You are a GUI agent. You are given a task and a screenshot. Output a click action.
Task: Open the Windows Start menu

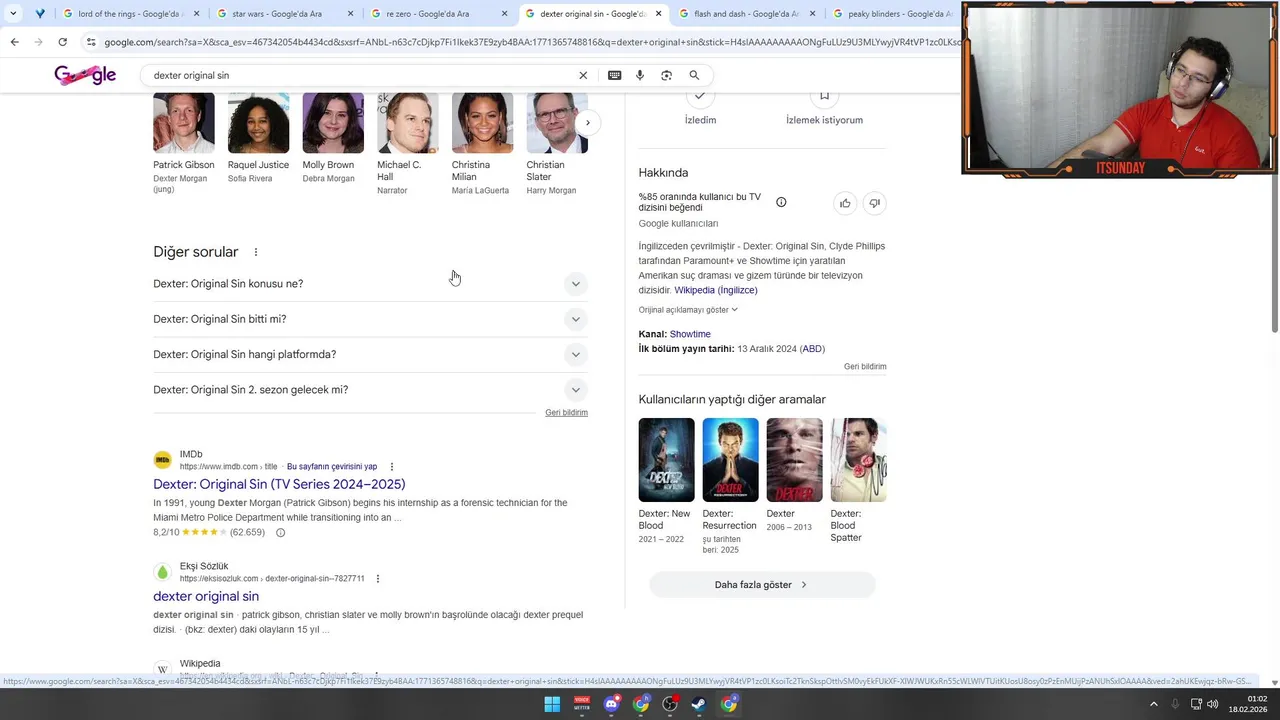click(x=552, y=704)
